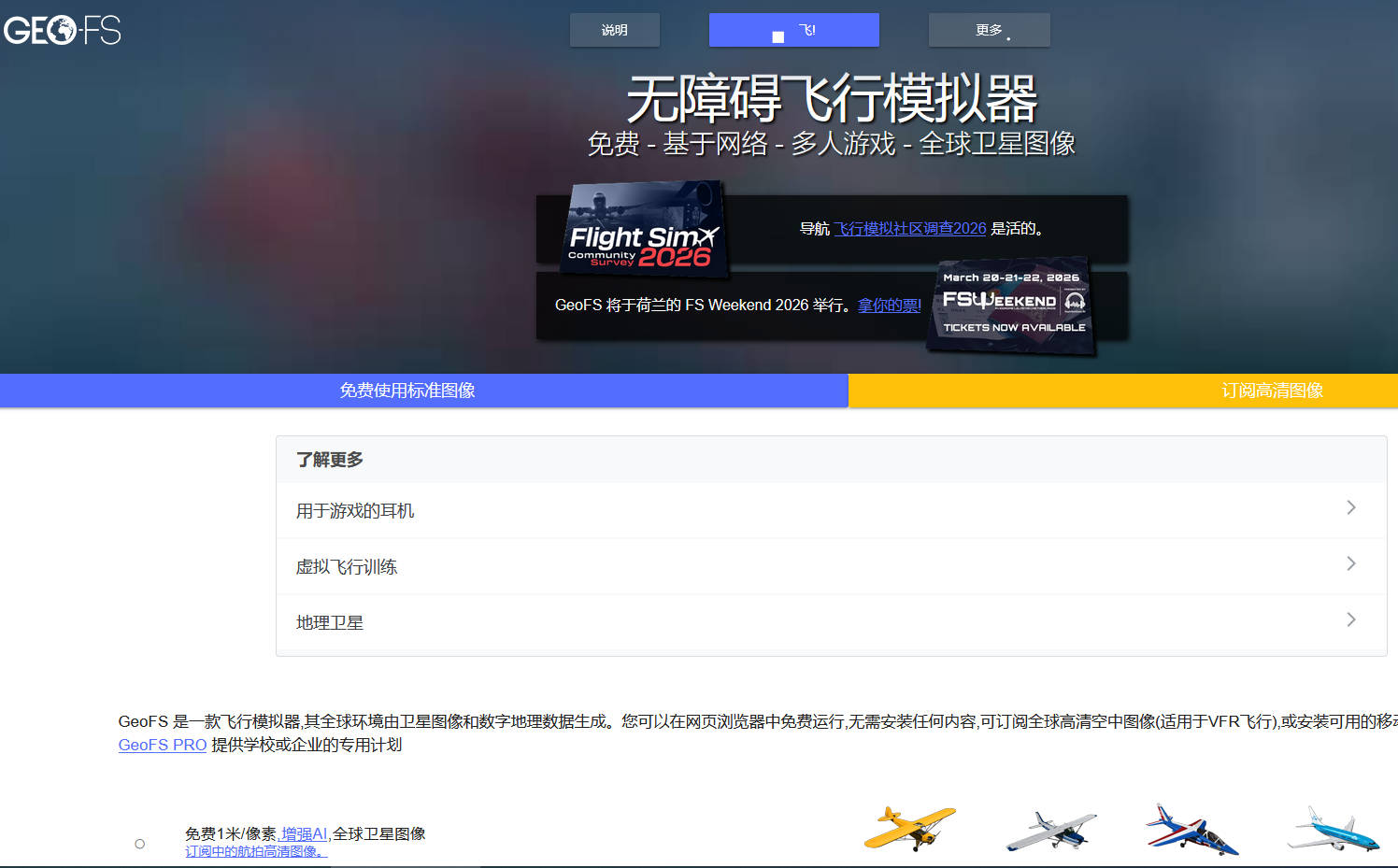
Task: Click the FS Weekend tickets banner image
Action: coord(1011,304)
